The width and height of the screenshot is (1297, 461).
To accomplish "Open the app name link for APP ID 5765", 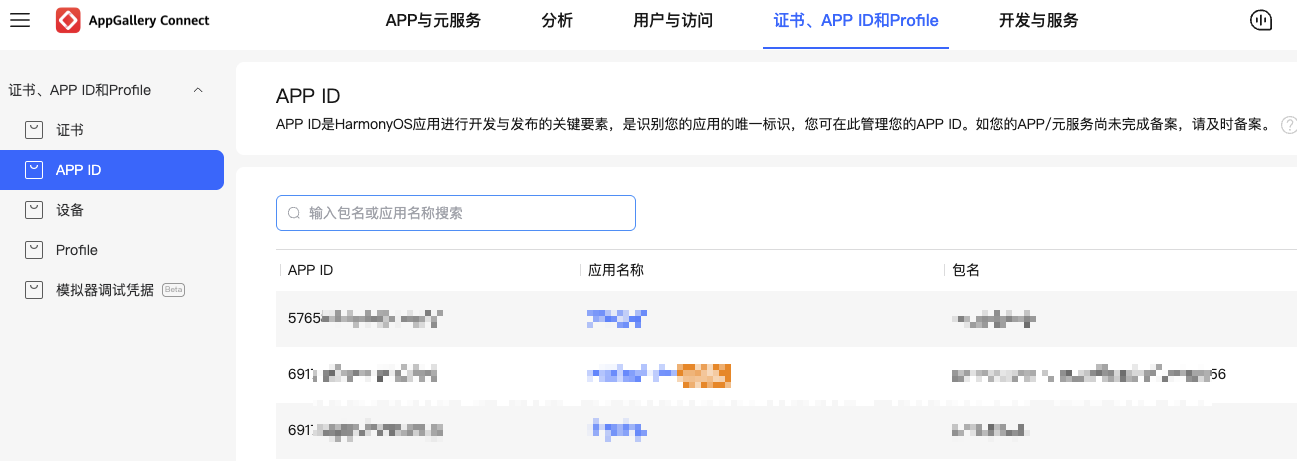I will click(x=616, y=319).
